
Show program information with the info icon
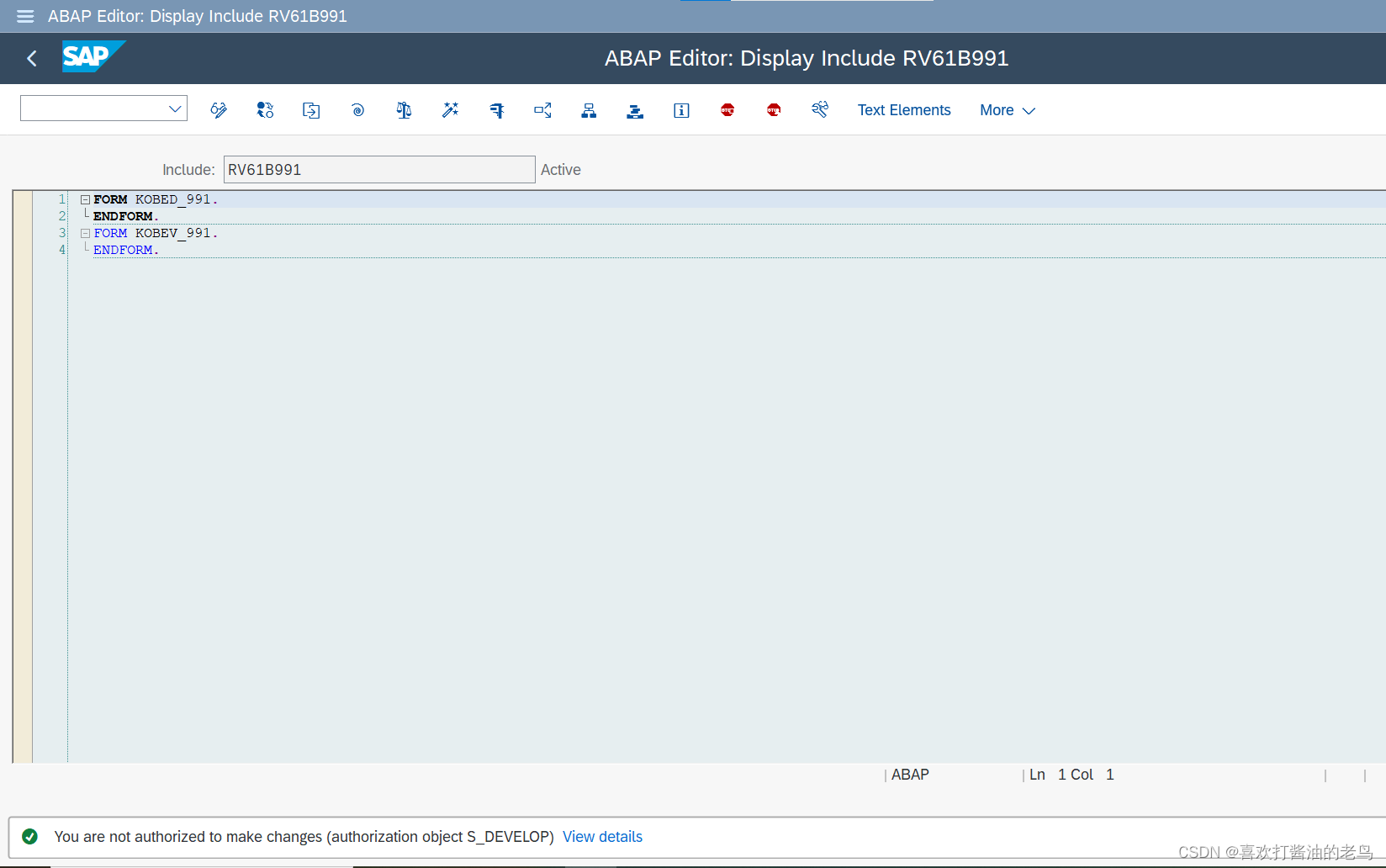[x=681, y=109]
